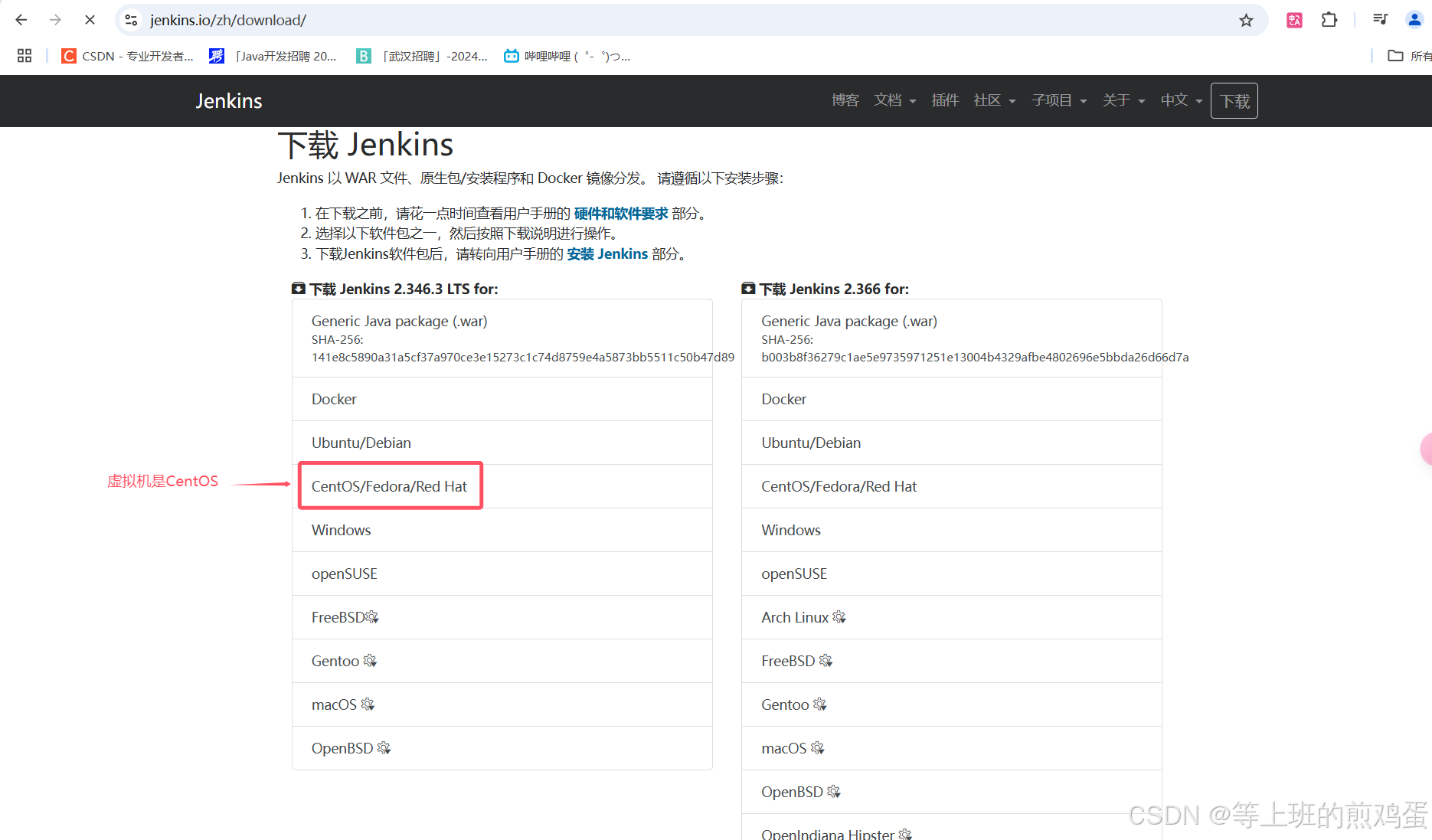The image size is (1432, 840).
Task: Open the 博客 navigation item
Action: coord(845,100)
